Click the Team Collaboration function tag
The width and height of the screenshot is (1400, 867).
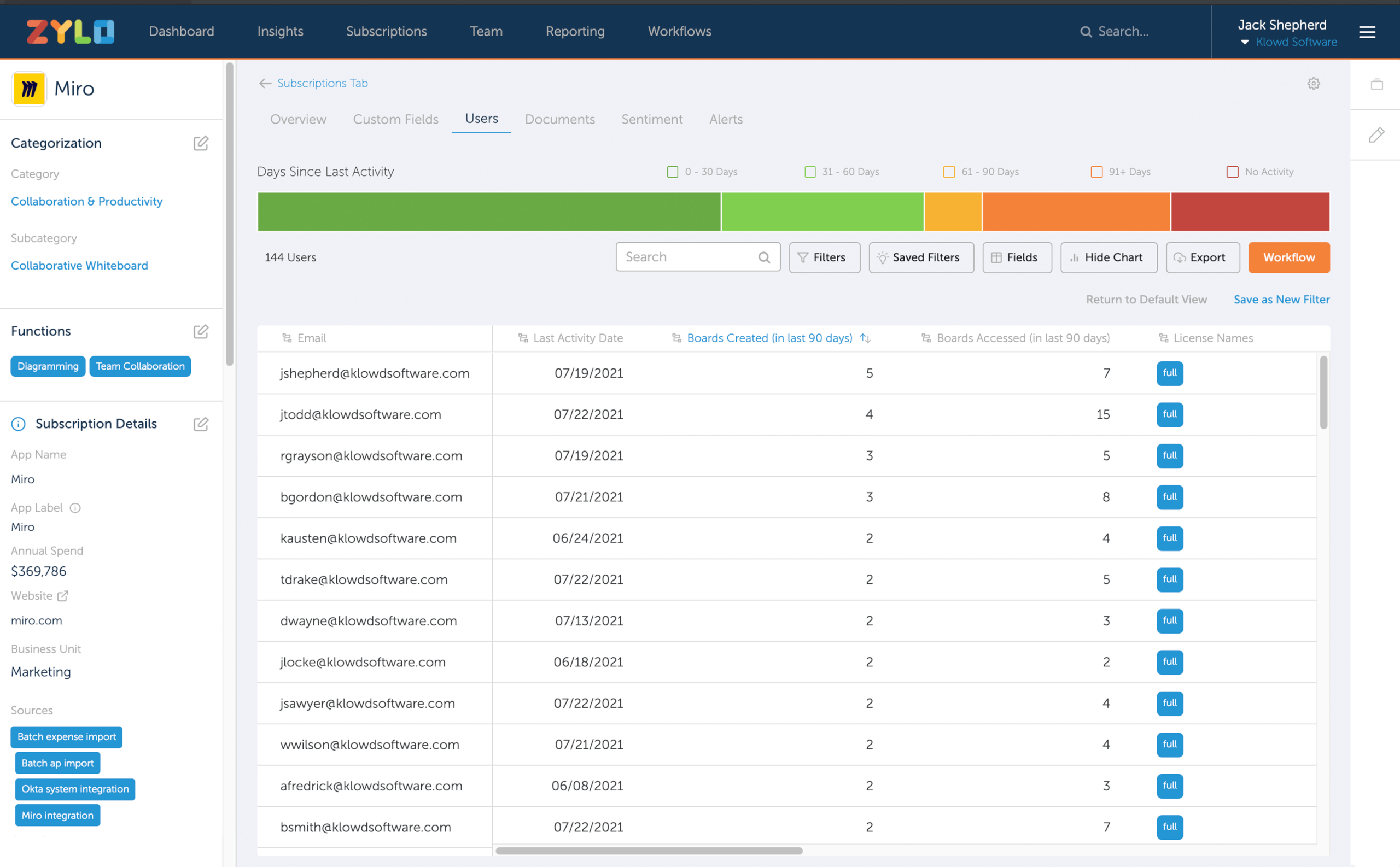tap(140, 366)
